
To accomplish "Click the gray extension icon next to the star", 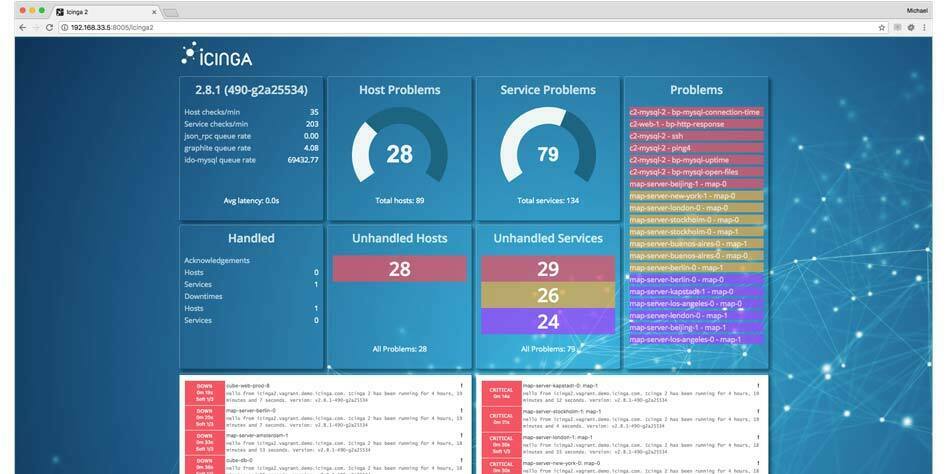I will 897,27.
